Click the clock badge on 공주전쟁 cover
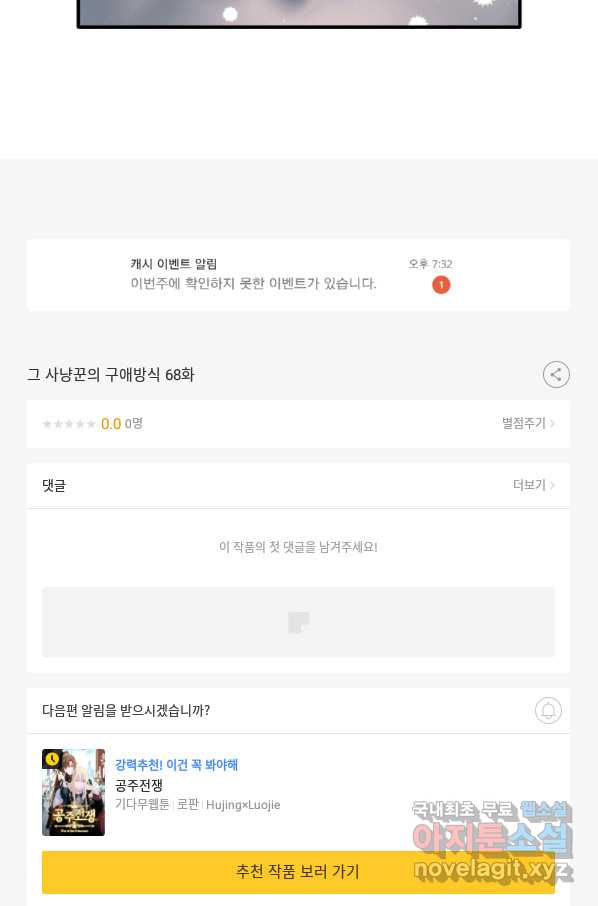The width and height of the screenshot is (598, 906). coord(52,759)
